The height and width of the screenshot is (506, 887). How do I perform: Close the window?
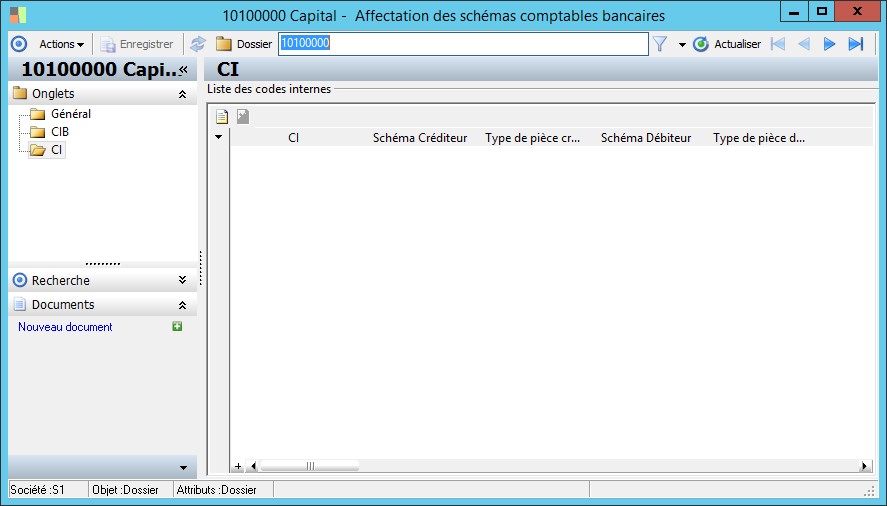(857, 12)
